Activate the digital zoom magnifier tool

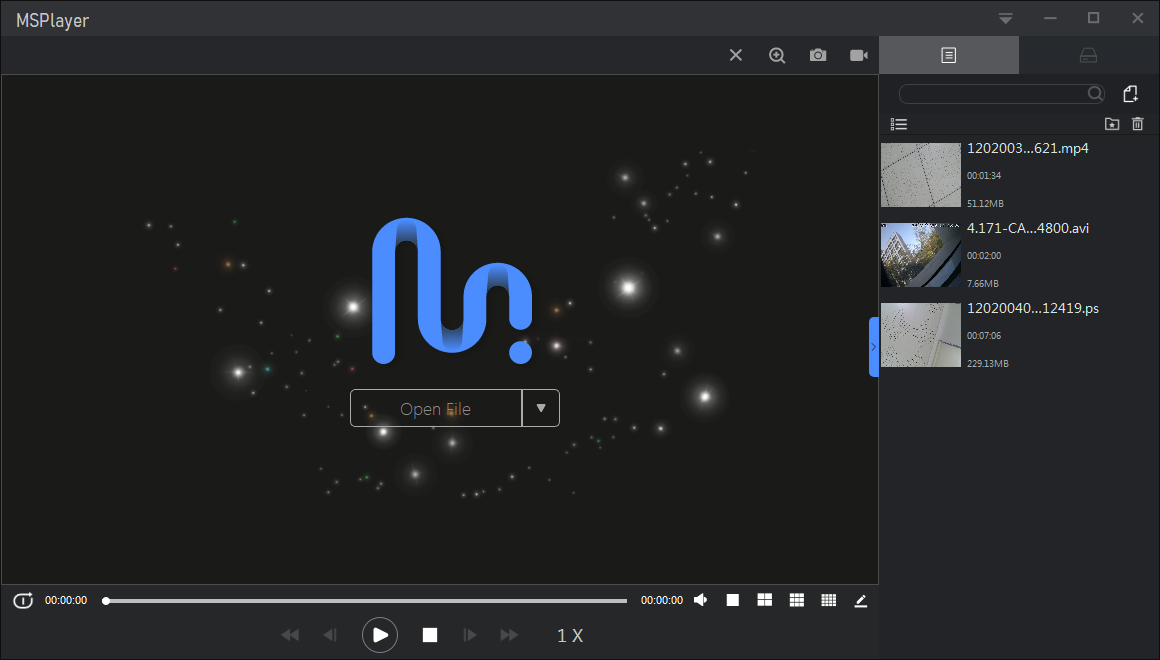coord(777,55)
